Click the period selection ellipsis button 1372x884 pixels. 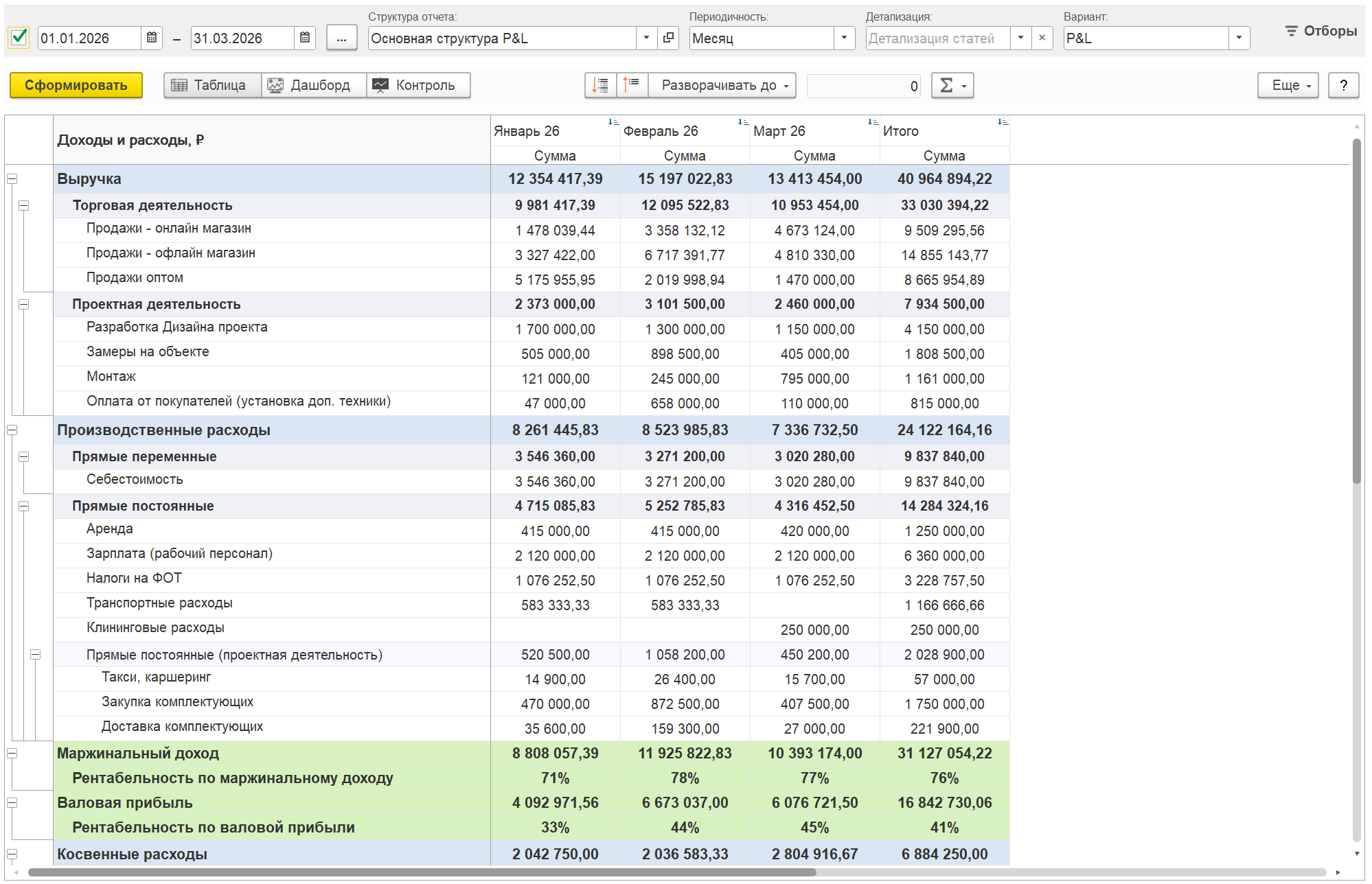tap(341, 38)
